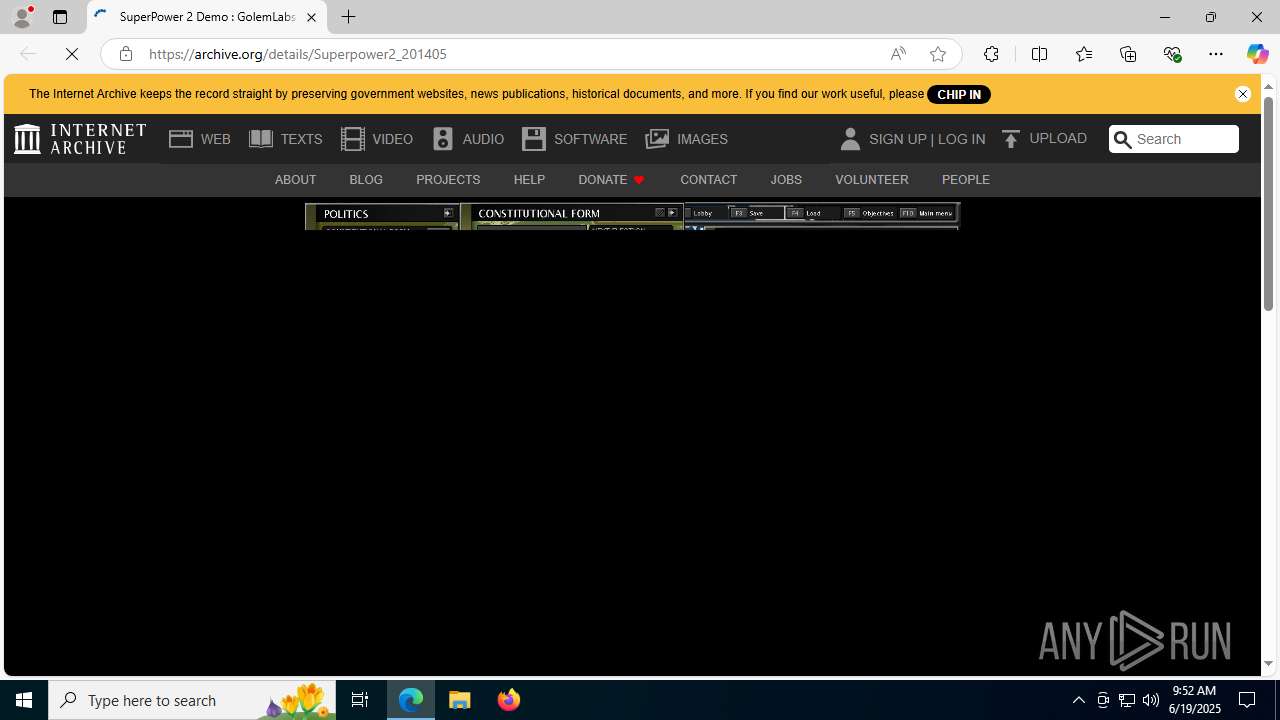Enable Split screen view

click(x=1039, y=54)
